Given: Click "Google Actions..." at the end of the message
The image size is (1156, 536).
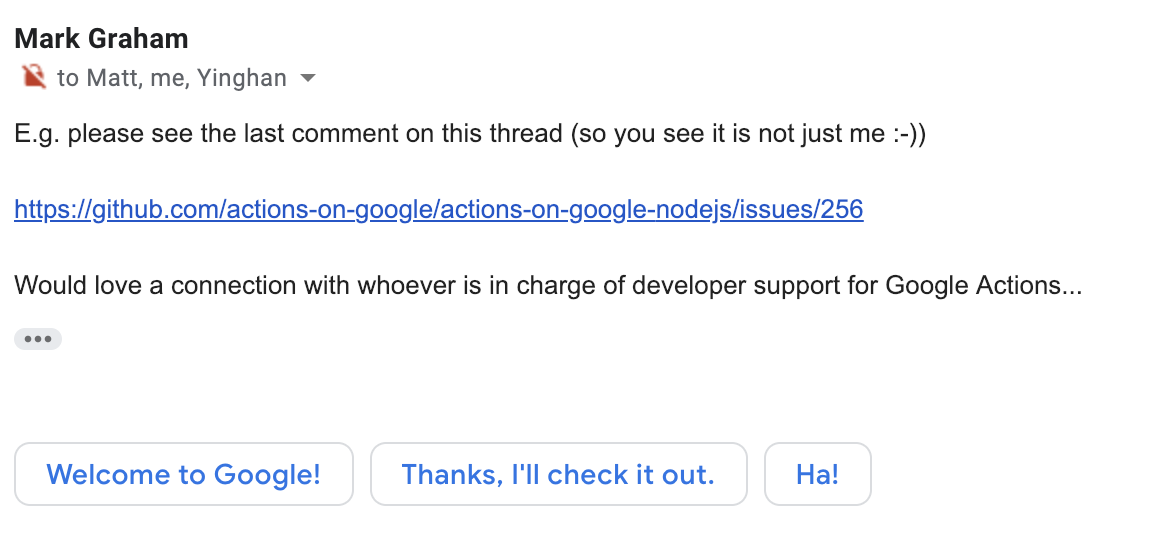Looking at the screenshot, I should (x=983, y=285).
